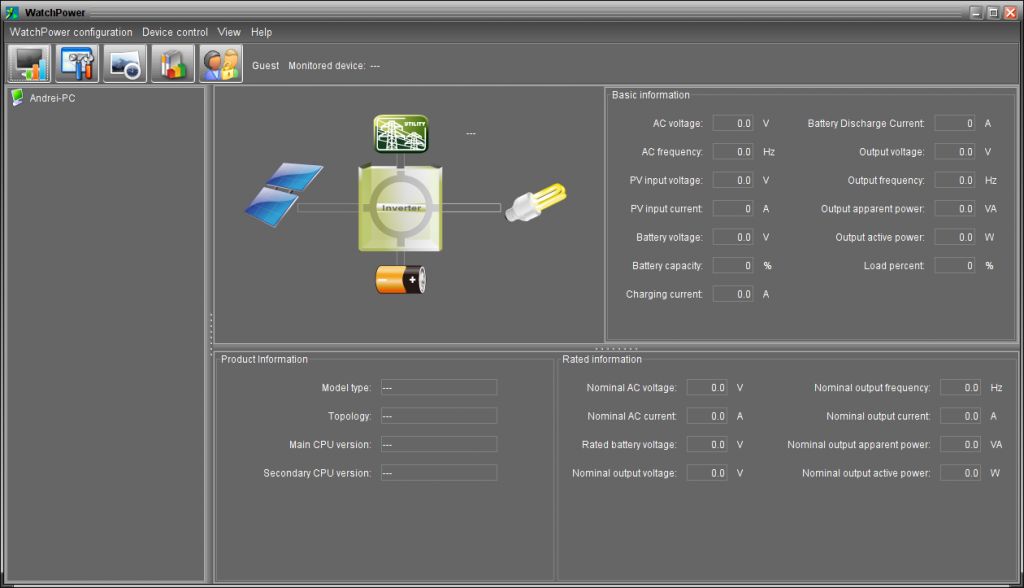
Task: Click the Model type field
Action: click(x=439, y=387)
